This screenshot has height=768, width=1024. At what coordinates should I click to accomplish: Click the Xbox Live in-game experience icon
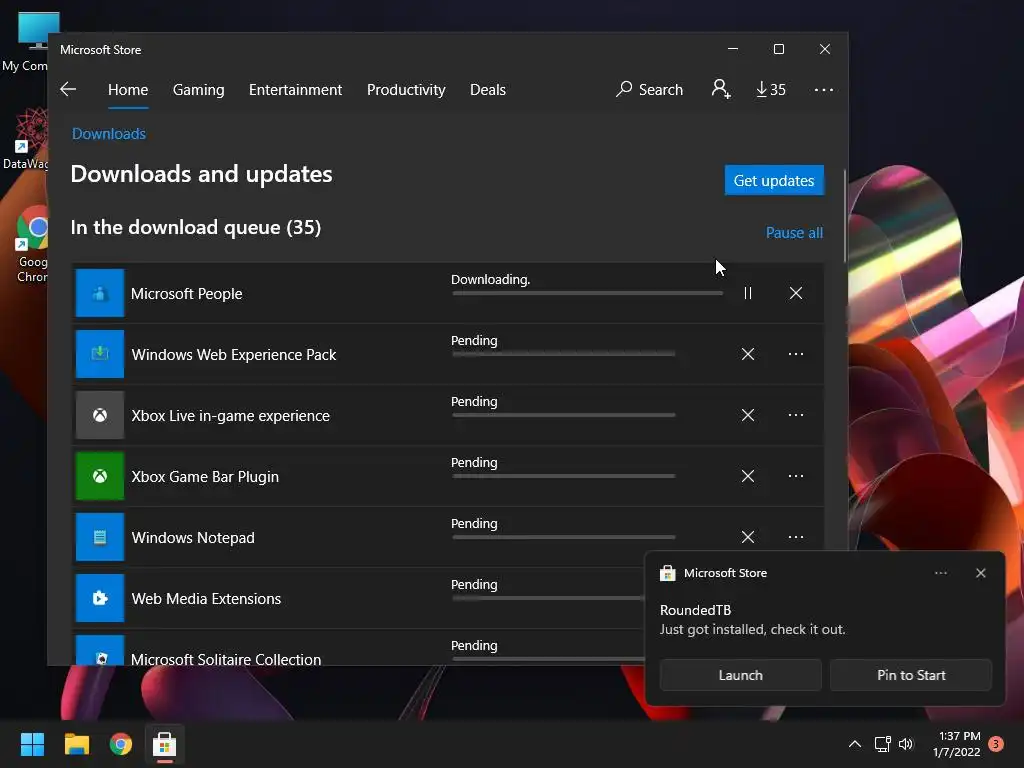click(100, 415)
